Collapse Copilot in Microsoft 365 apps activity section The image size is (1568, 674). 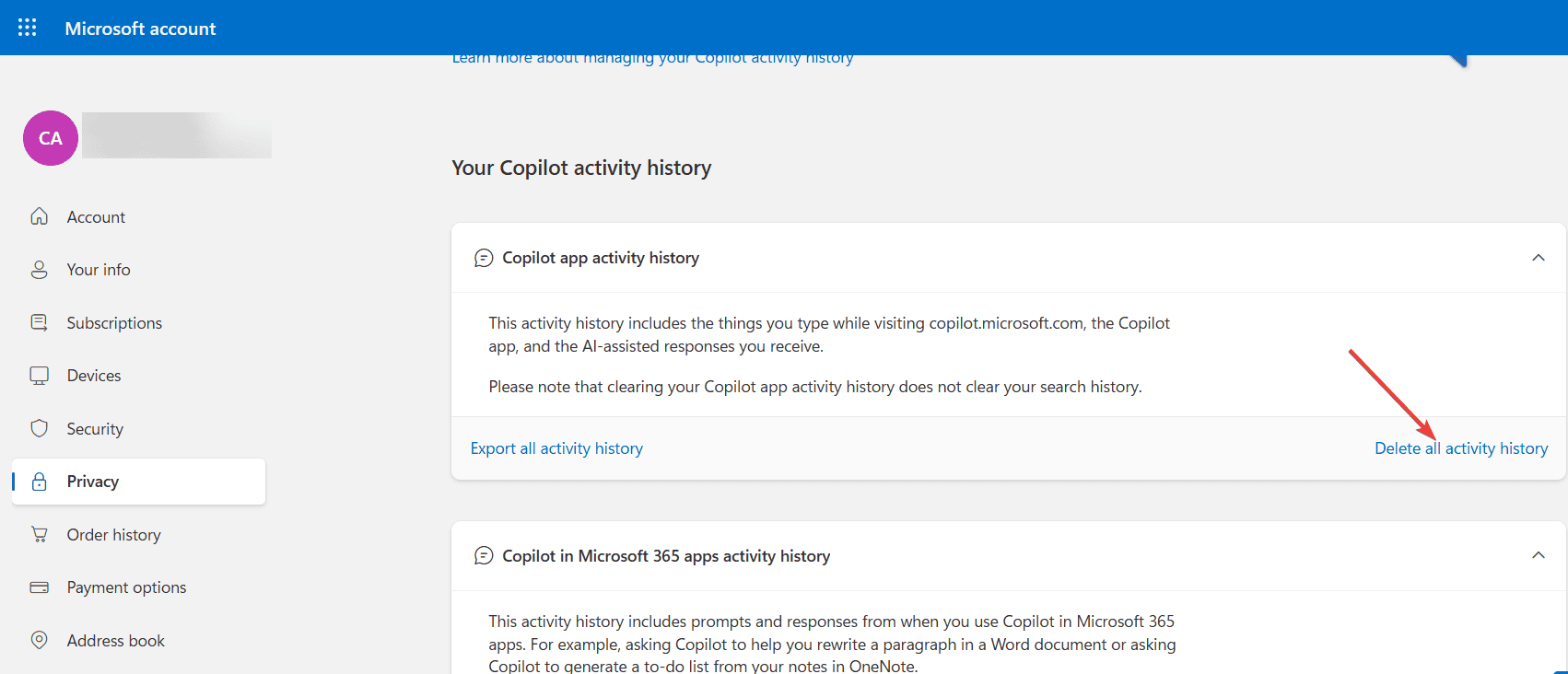1539,555
